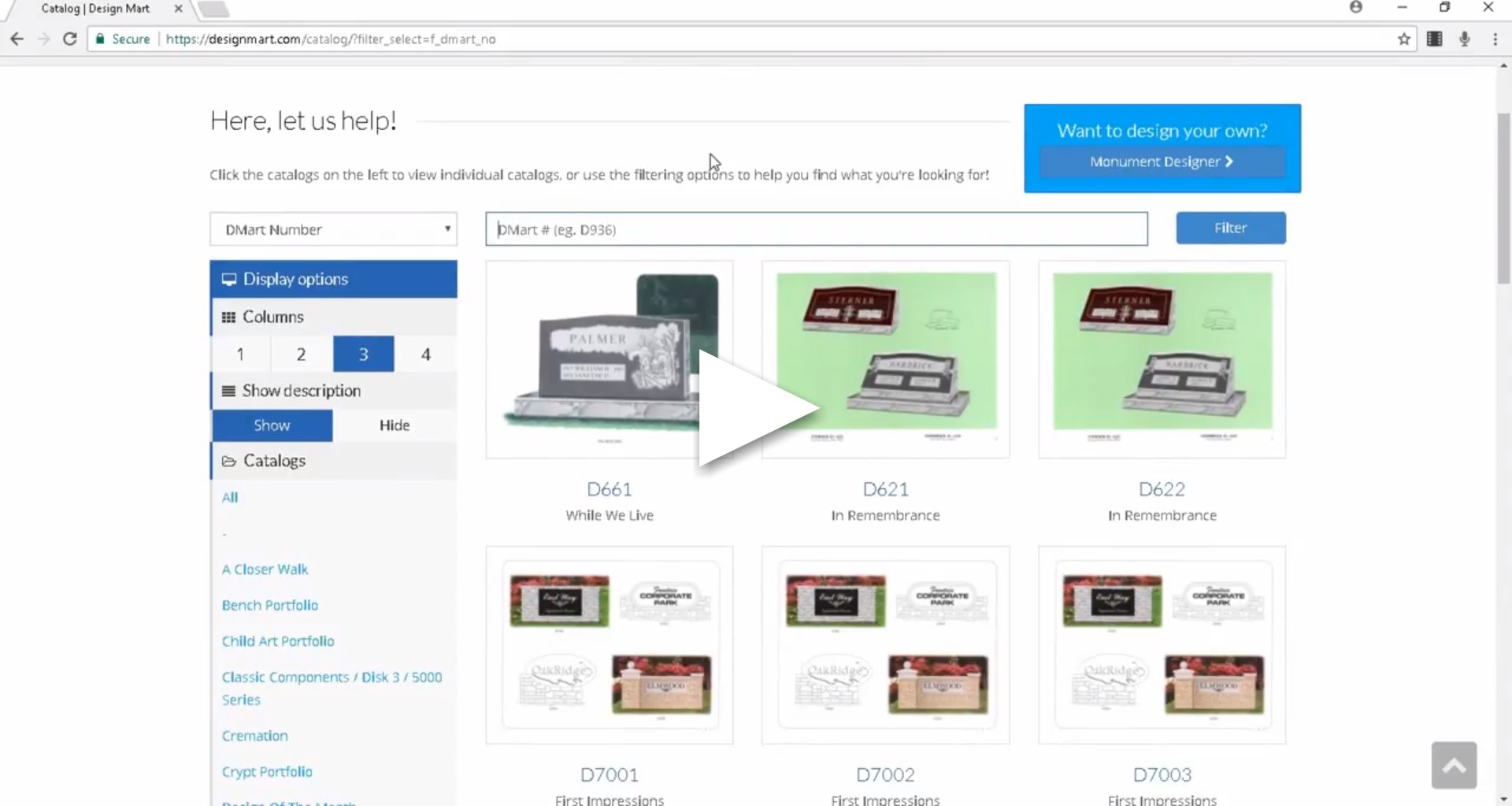Screen dimensions: 1512x806
Task: Open the Crypt Portfolio catalog
Action: point(267,772)
